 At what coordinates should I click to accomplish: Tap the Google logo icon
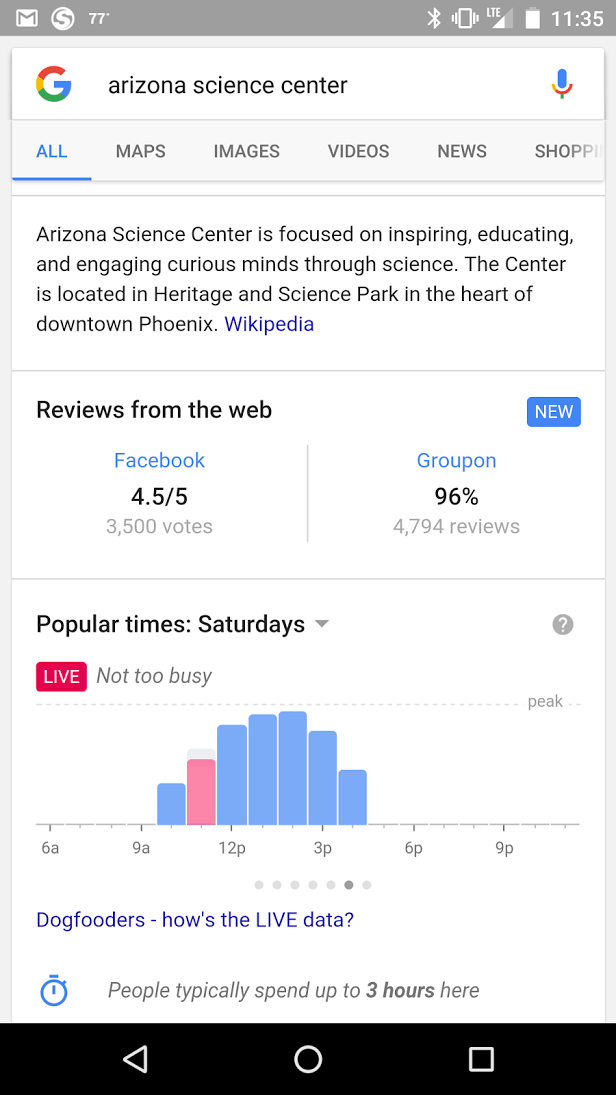pyautogui.click(x=54, y=85)
